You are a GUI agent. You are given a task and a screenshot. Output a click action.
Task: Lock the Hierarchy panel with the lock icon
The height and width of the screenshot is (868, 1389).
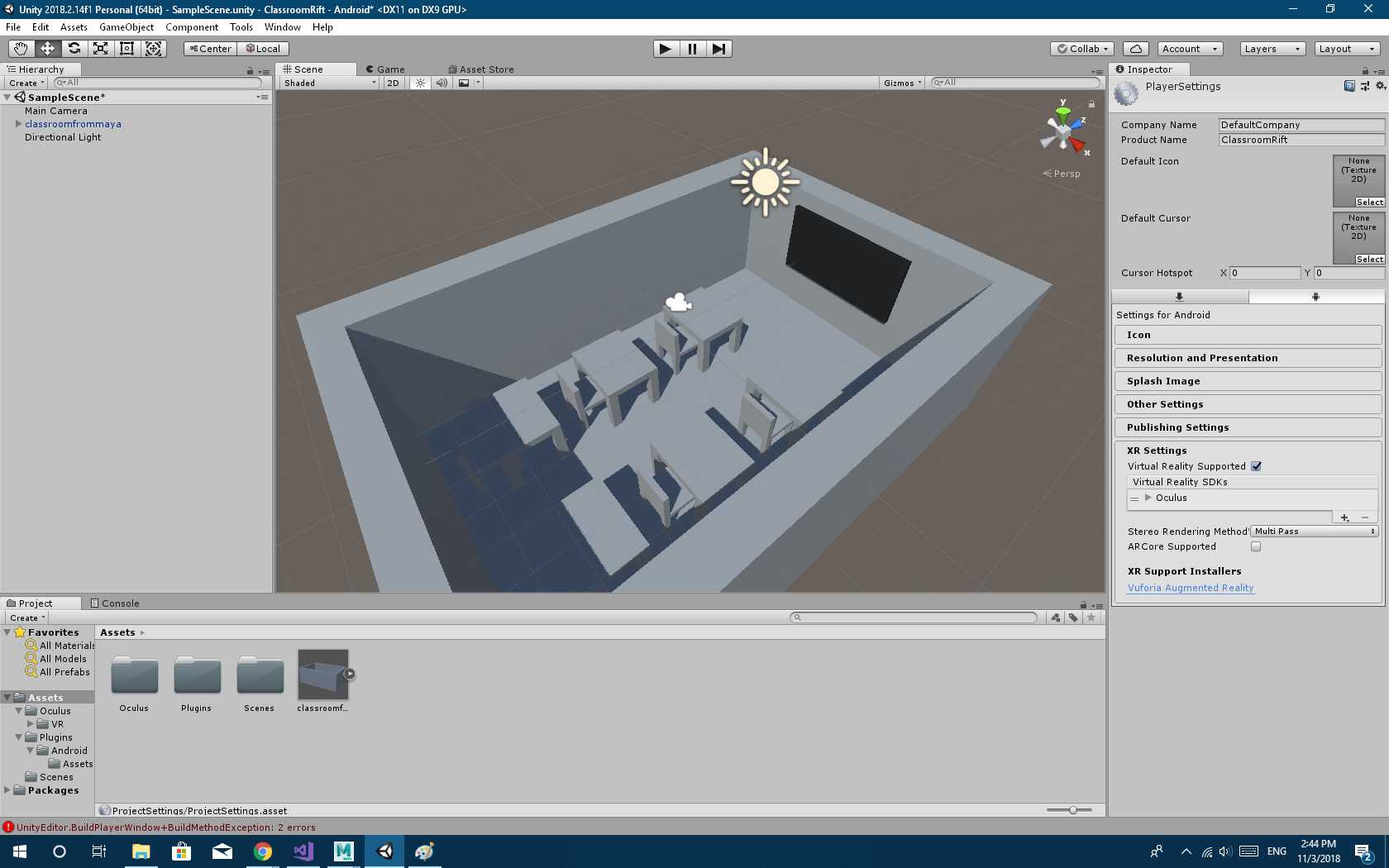pos(250,70)
